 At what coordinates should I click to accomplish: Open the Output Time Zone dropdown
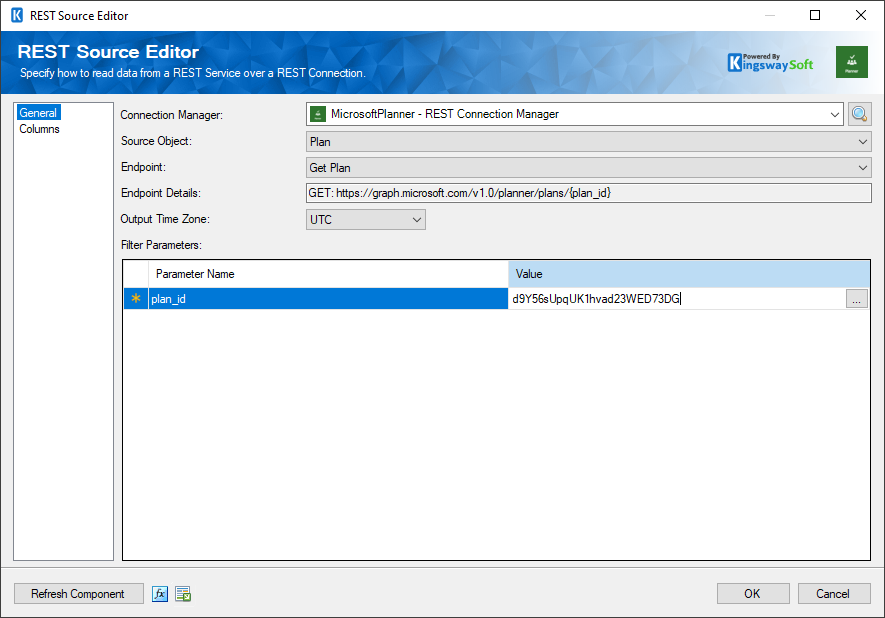pos(418,219)
